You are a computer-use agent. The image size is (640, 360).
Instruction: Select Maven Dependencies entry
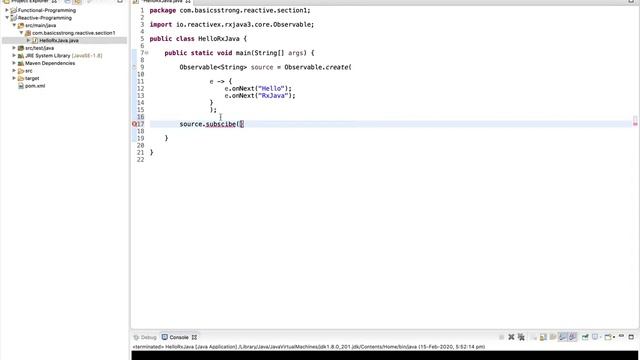point(50,63)
